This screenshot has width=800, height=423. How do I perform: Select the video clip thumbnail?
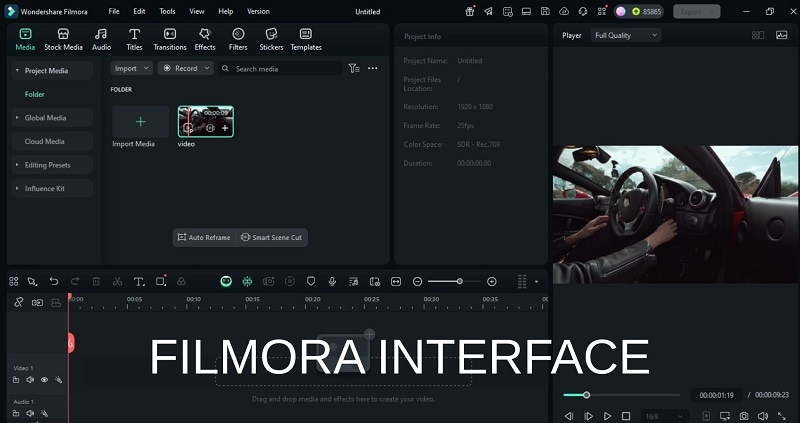pyautogui.click(x=206, y=121)
